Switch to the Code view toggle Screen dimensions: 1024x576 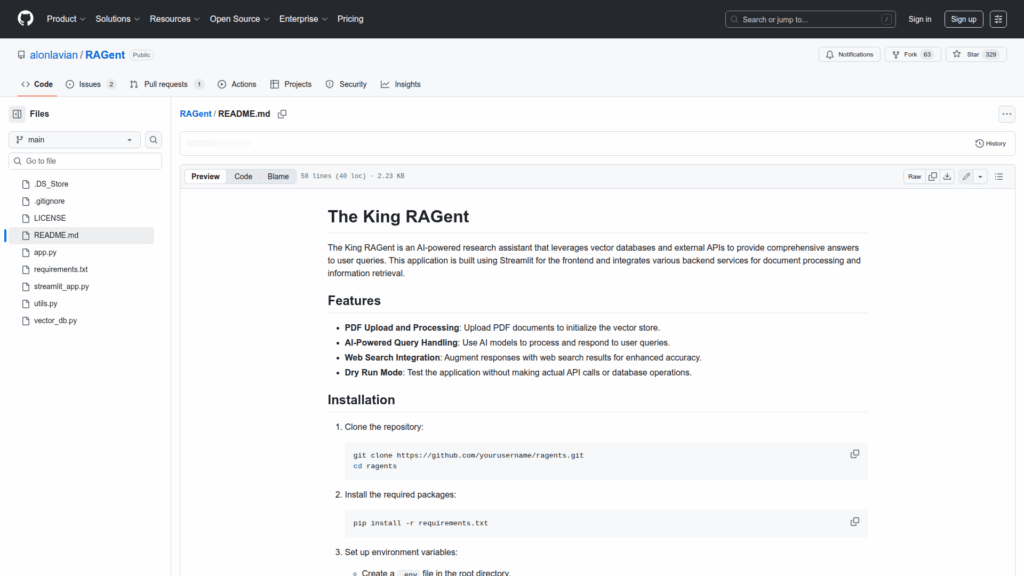point(243,176)
